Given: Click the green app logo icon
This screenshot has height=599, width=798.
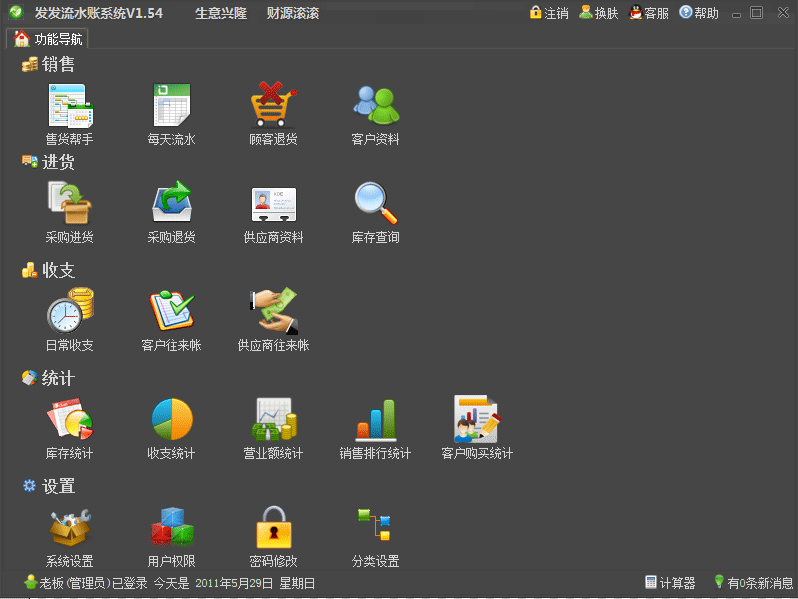Looking at the screenshot, I should (x=16, y=12).
